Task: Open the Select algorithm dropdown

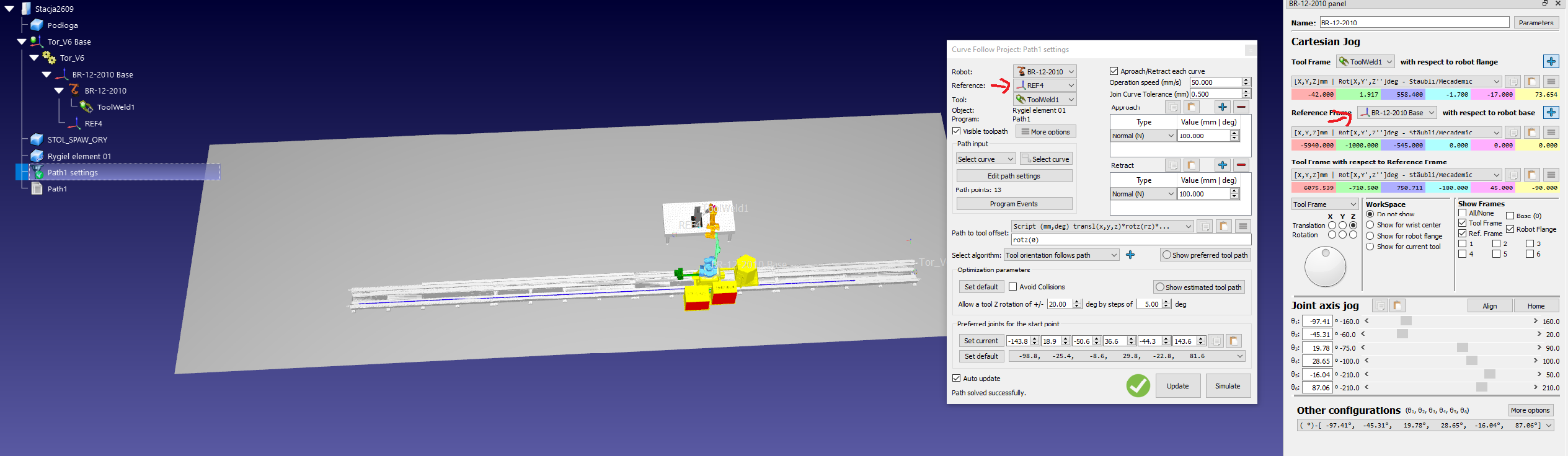Action: pos(1061,255)
